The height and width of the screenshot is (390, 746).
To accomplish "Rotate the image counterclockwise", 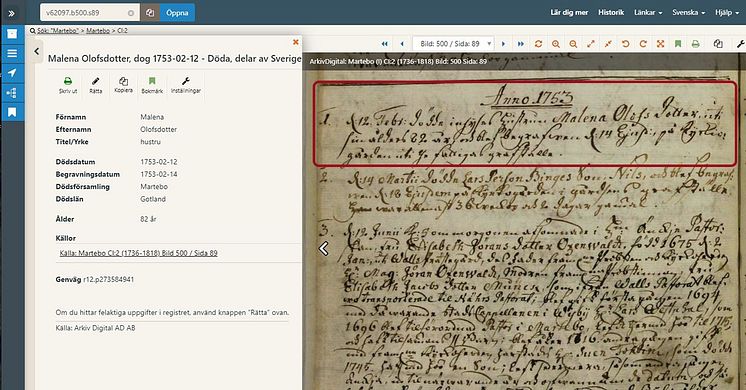I will (625, 44).
